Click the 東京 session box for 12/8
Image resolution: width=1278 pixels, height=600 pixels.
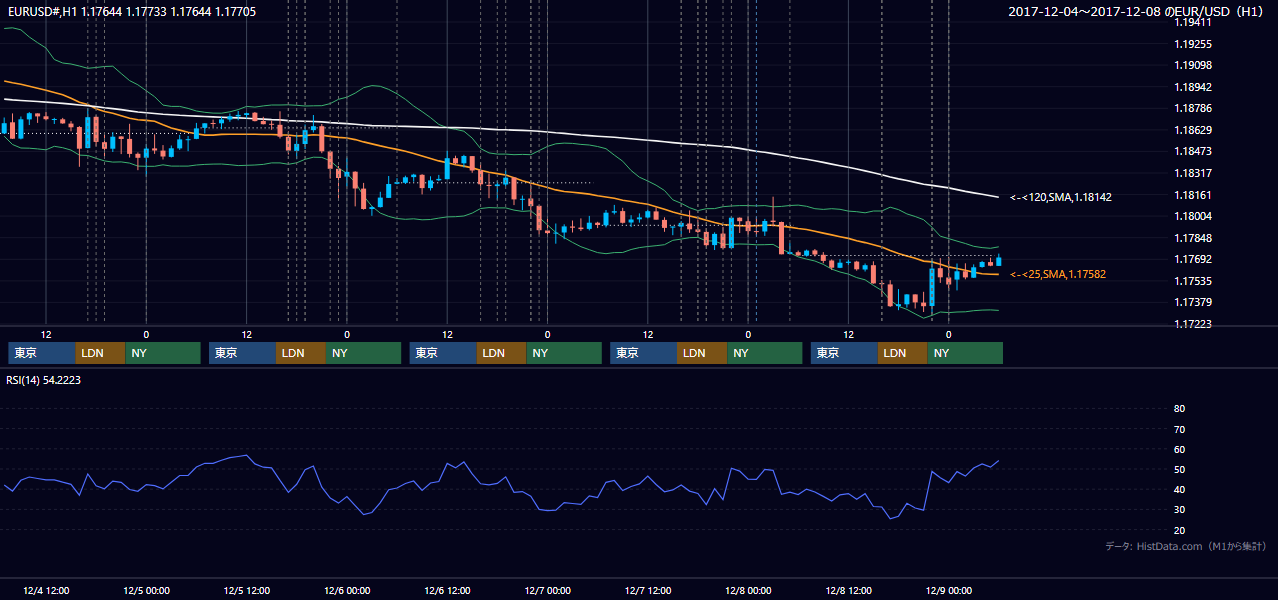(844, 353)
